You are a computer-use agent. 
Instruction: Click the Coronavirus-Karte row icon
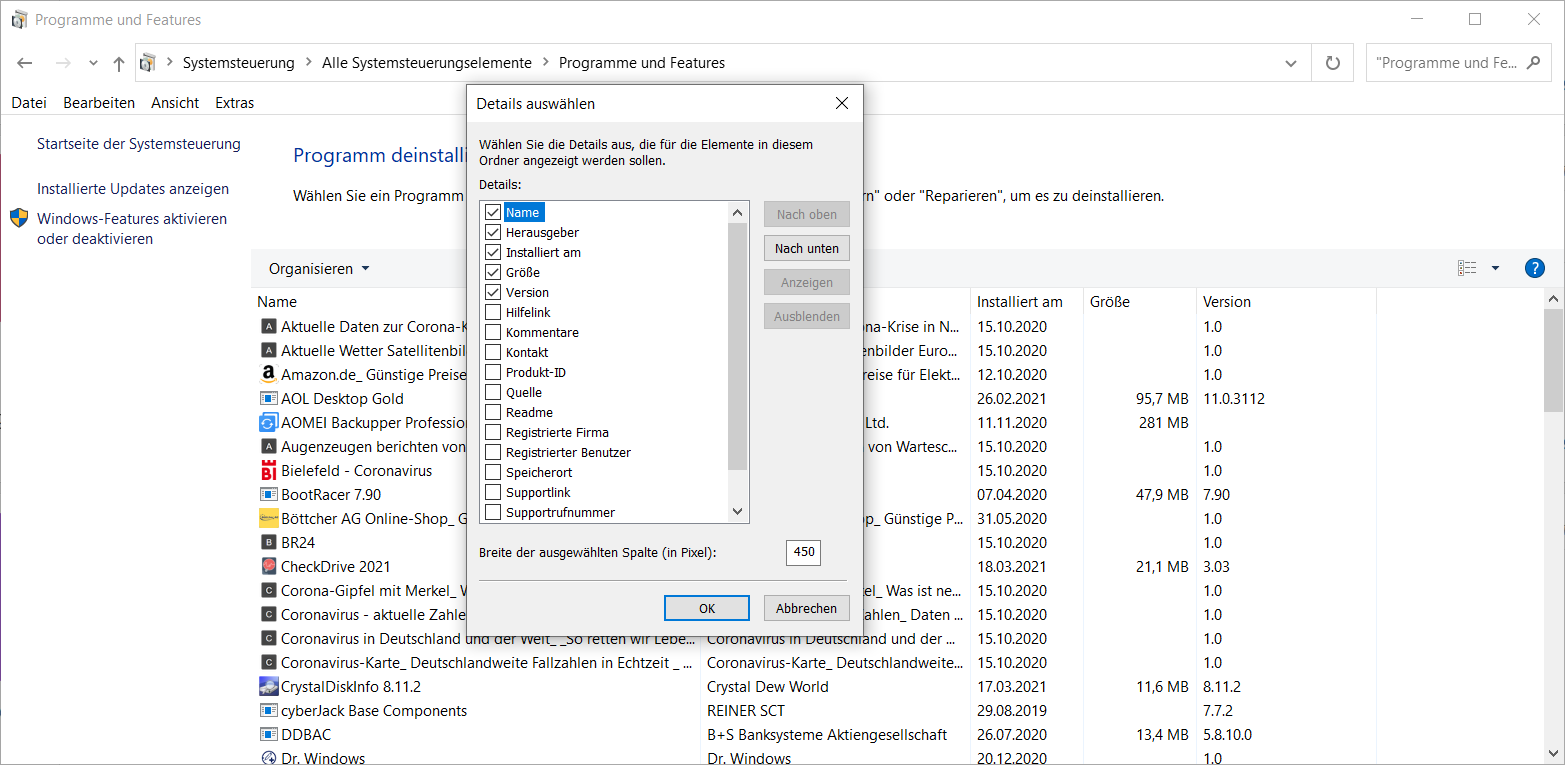click(268, 663)
